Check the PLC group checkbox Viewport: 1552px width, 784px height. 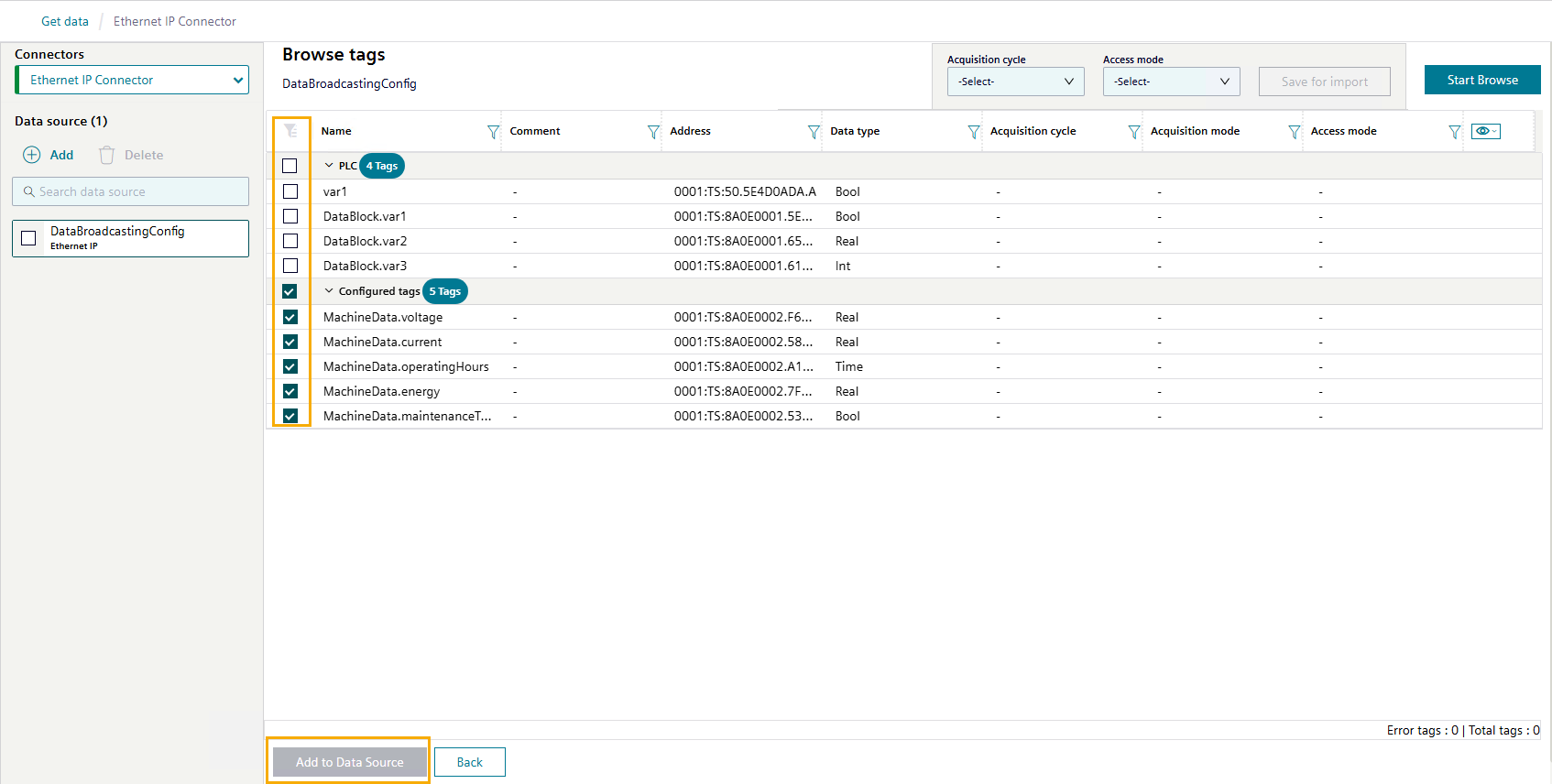290,166
